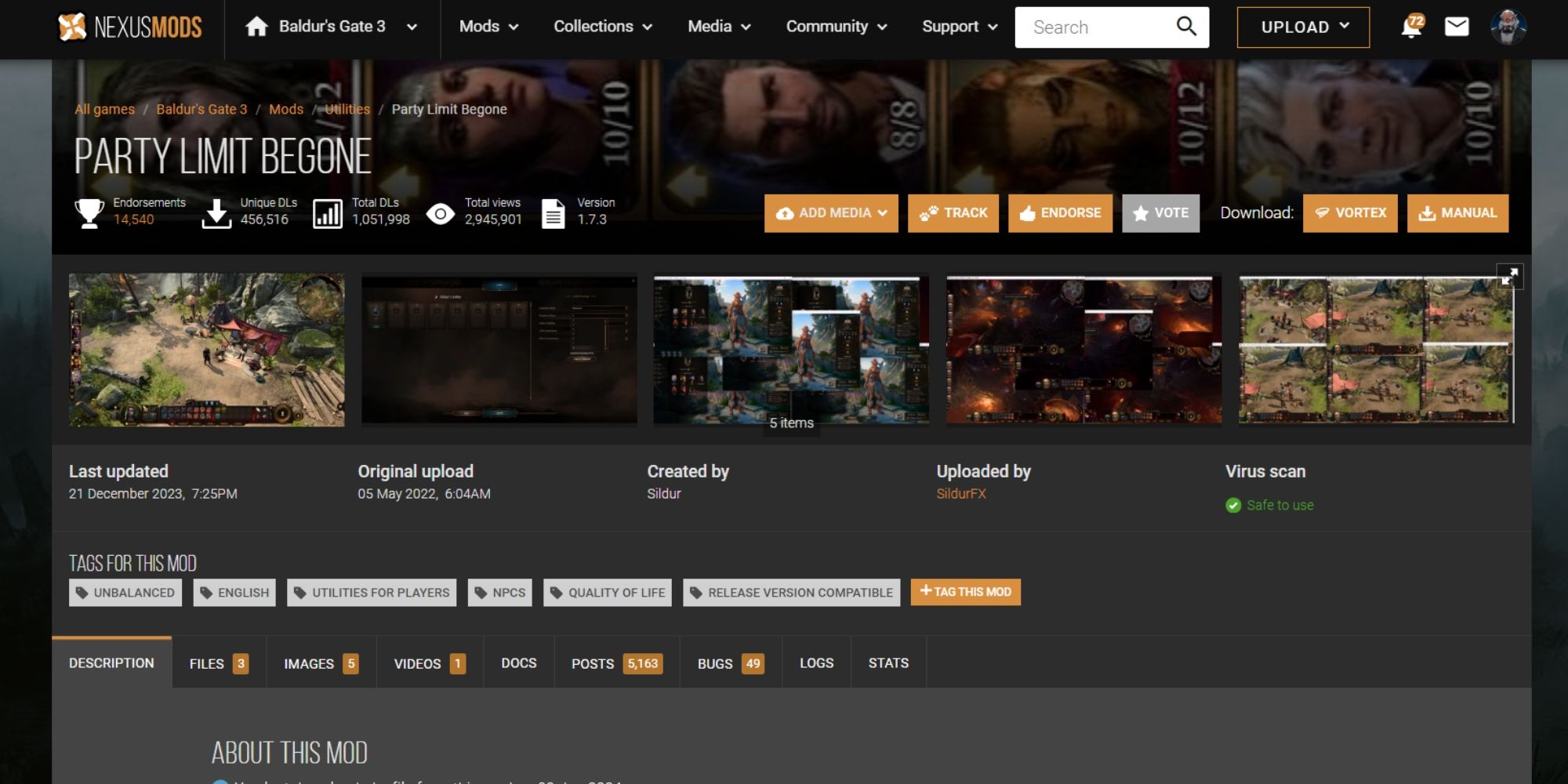Viewport: 1568px width, 784px height.
Task: Open the Stats tab
Action: point(888,663)
